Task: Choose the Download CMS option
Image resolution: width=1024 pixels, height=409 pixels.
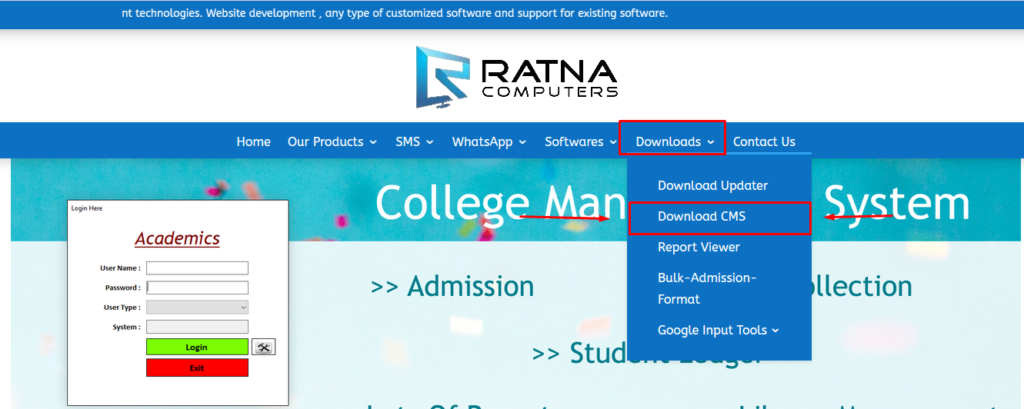Action: point(702,217)
